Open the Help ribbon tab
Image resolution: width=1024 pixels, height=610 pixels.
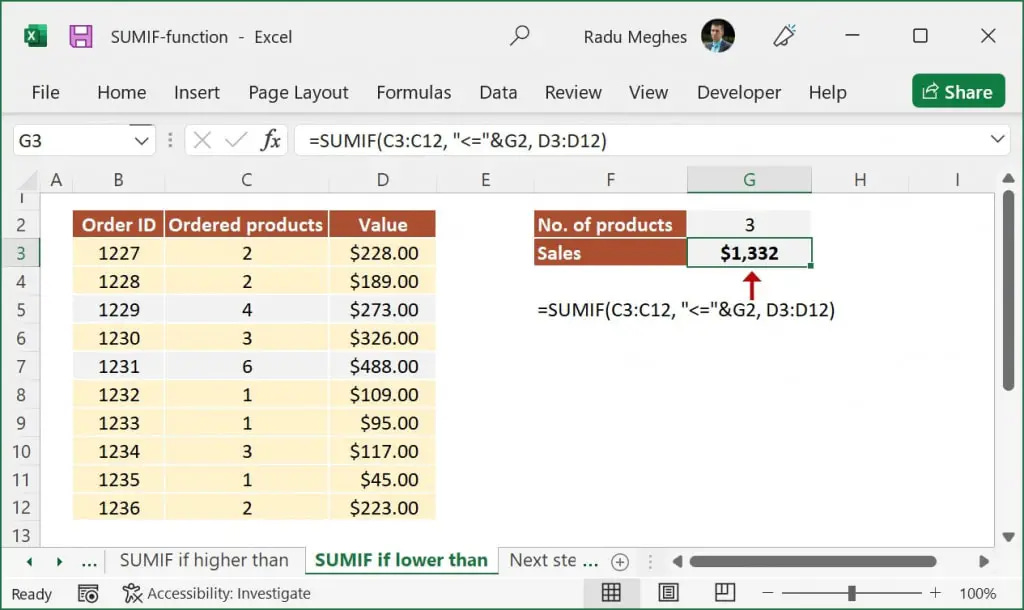click(827, 92)
